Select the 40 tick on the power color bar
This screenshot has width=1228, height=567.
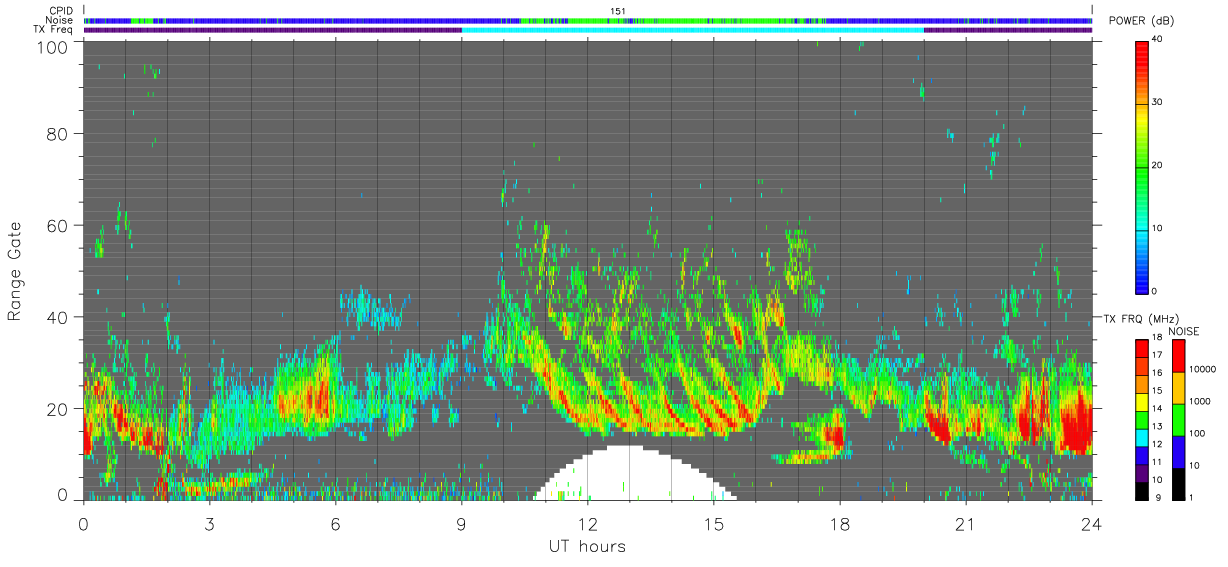1158,39
